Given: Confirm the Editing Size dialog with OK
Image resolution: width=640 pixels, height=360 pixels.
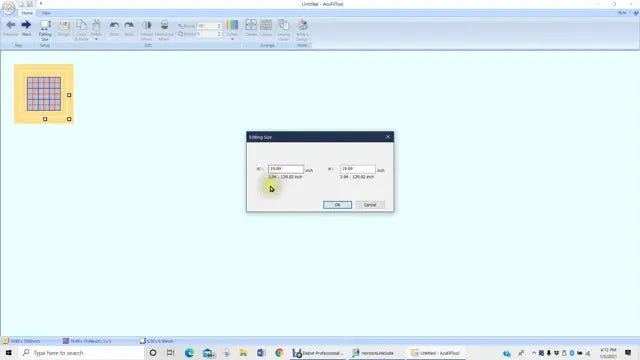Looking at the screenshot, I should [338, 205].
